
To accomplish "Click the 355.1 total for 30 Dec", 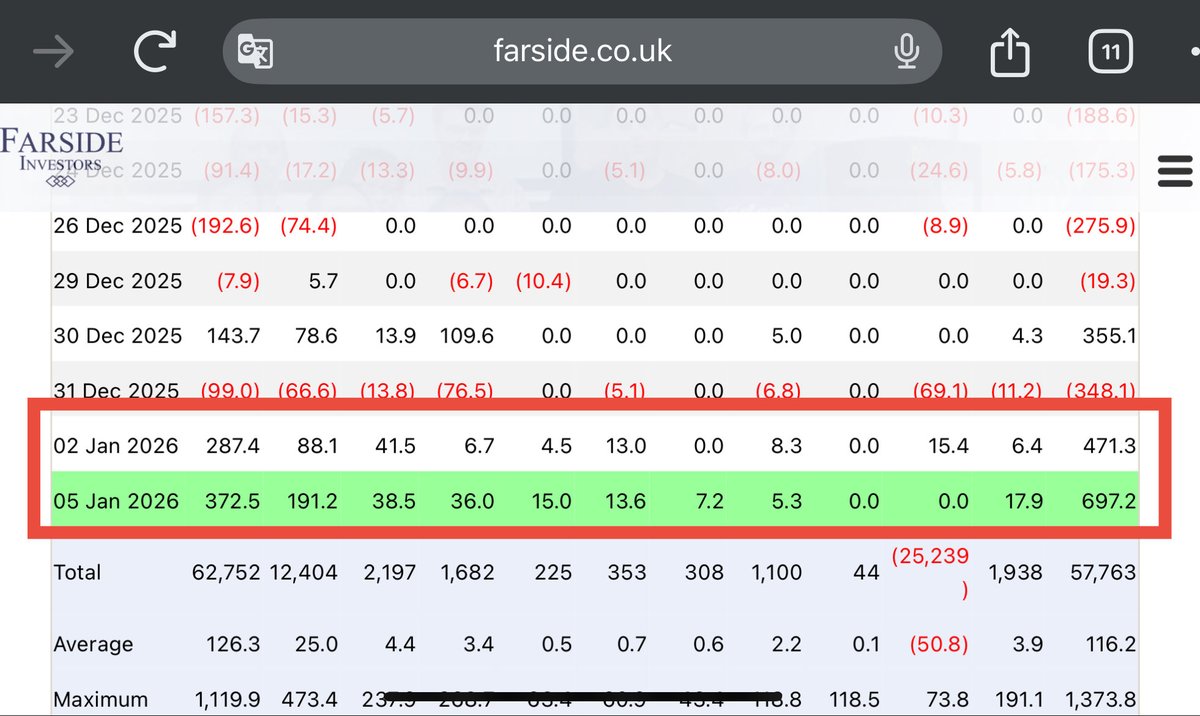I will click(1108, 336).
